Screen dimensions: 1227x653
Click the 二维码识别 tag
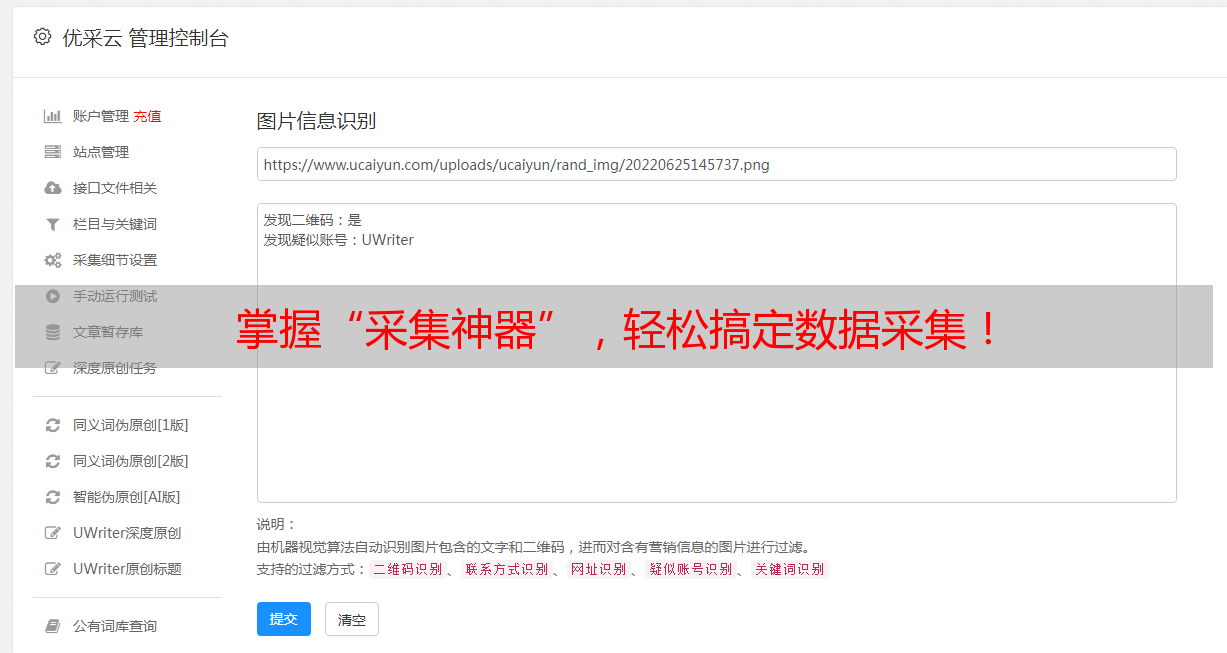pos(407,569)
